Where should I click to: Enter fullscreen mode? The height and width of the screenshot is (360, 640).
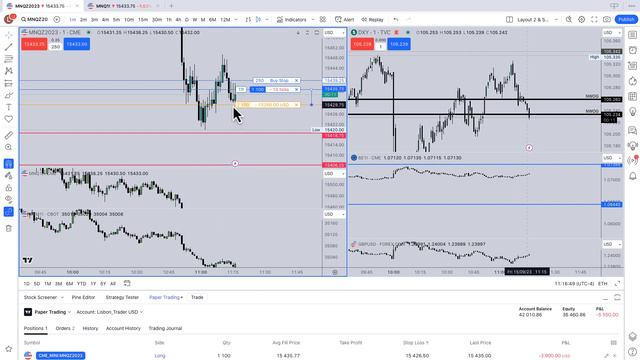click(x=594, y=20)
